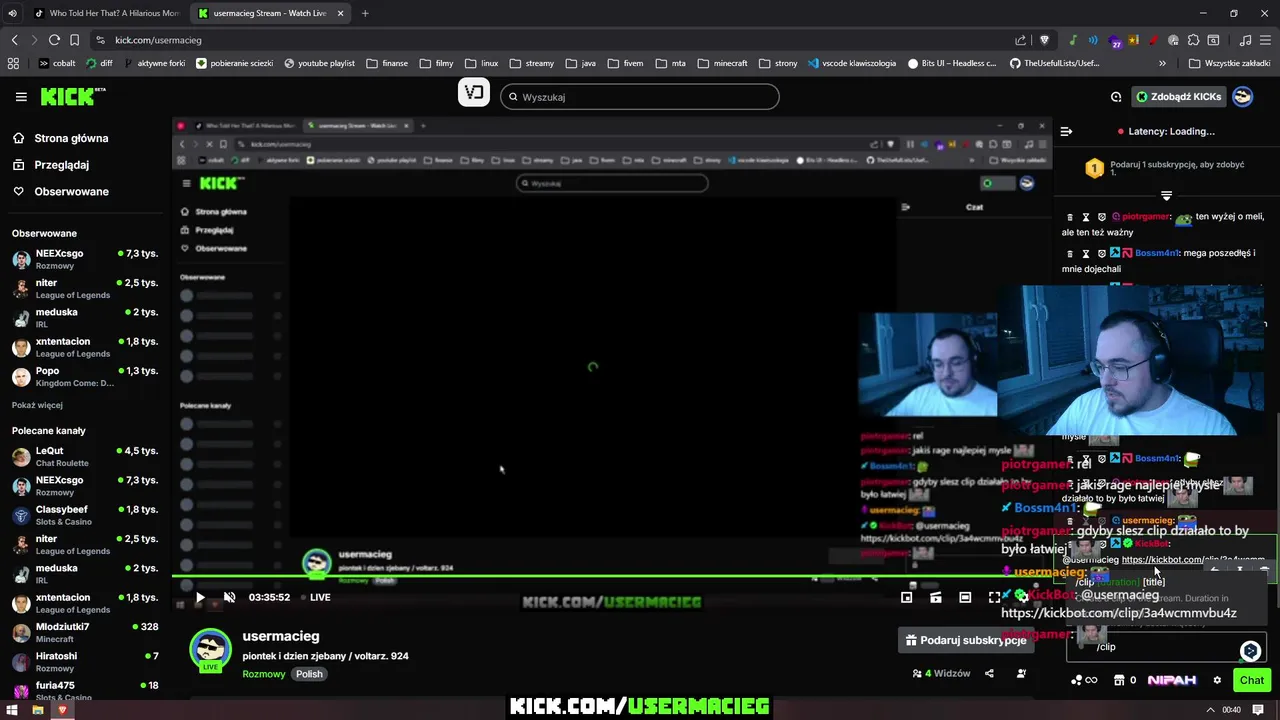Toggle theater mode in player
Screen dimensions: 1280x720
tap(965, 597)
